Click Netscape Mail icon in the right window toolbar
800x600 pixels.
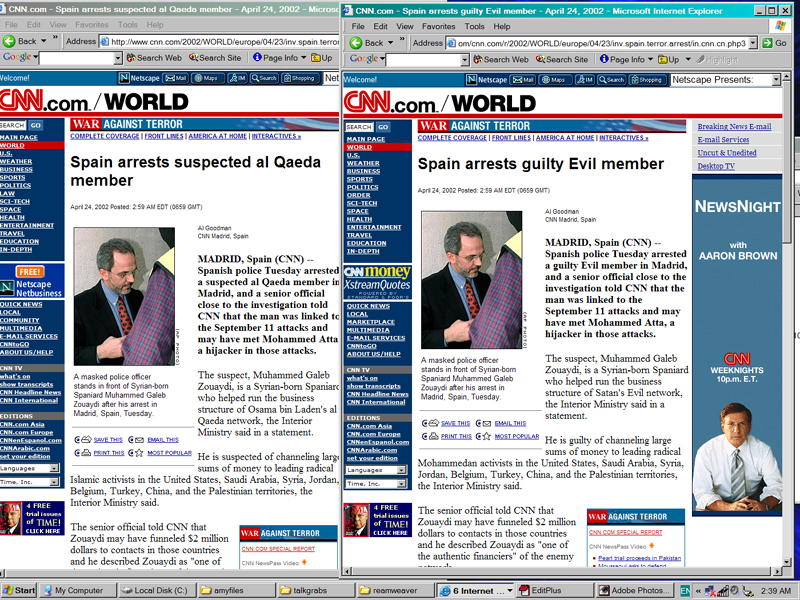pos(523,80)
